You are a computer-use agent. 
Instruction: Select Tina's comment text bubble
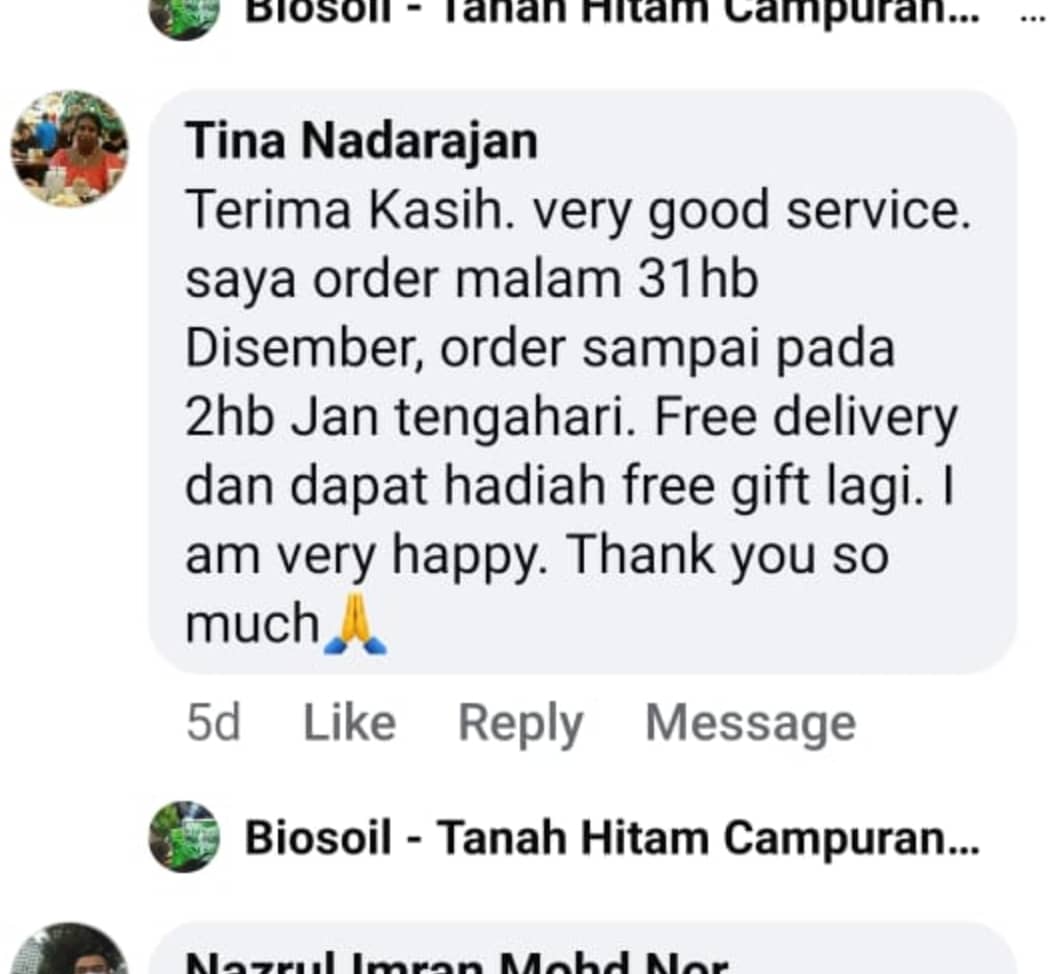[x=582, y=381]
